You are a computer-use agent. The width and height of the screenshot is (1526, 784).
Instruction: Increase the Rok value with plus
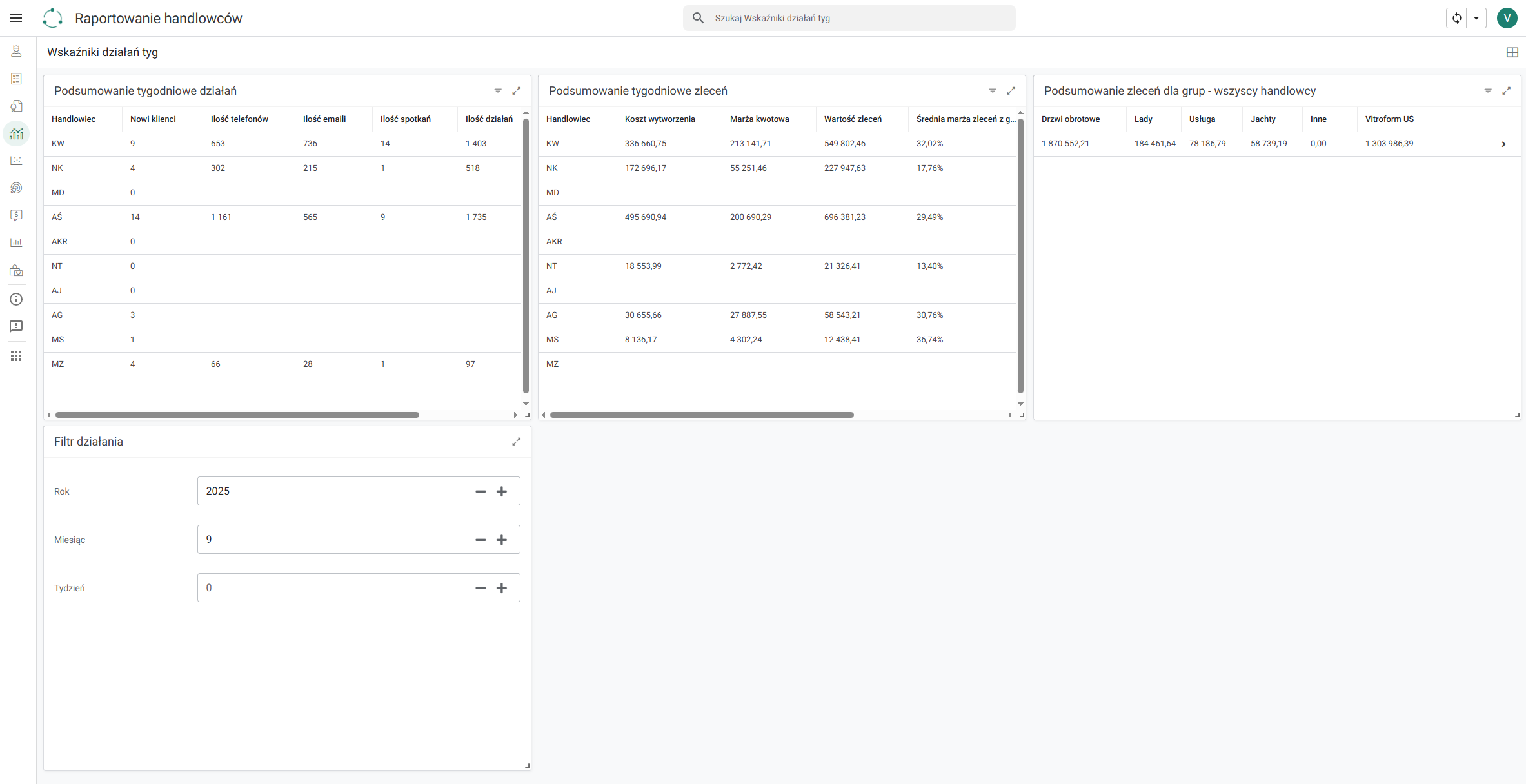[x=502, y=491]
